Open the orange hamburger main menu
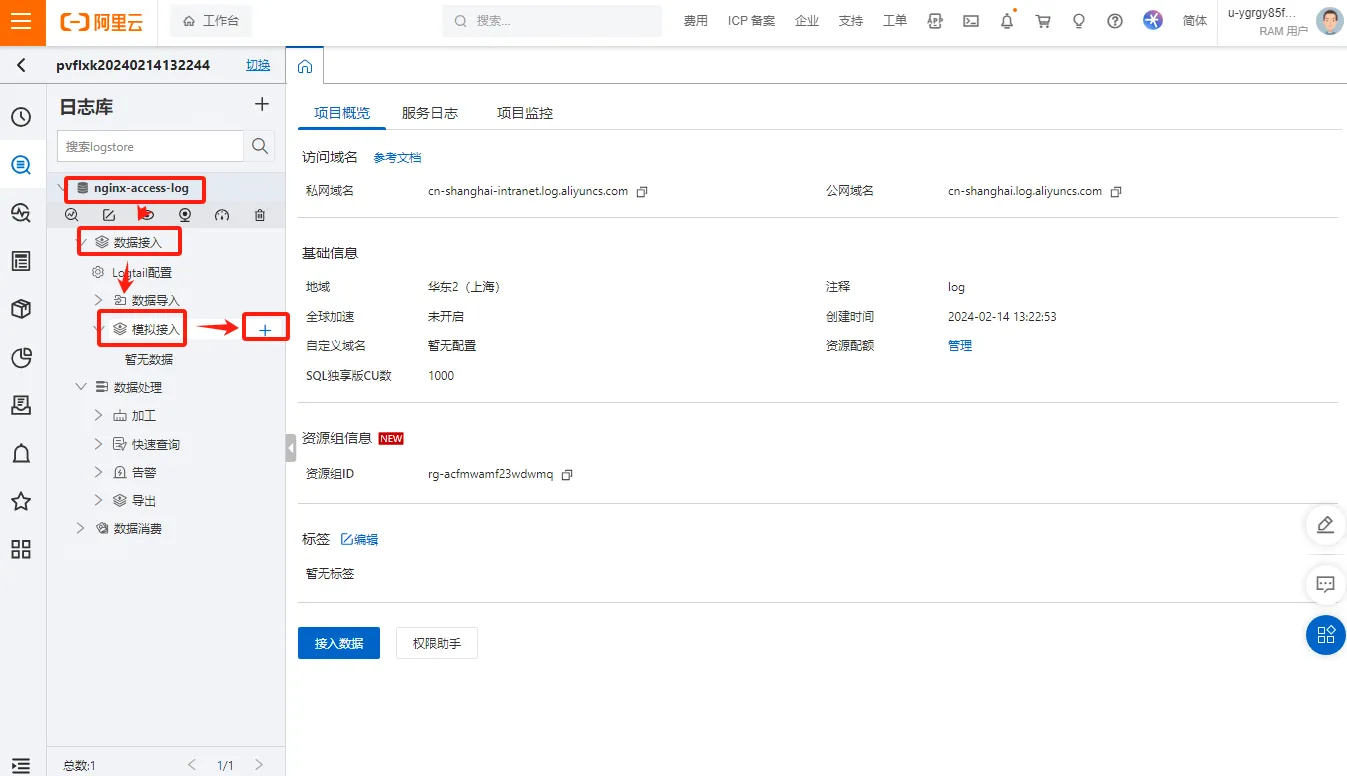 (22, 22)
